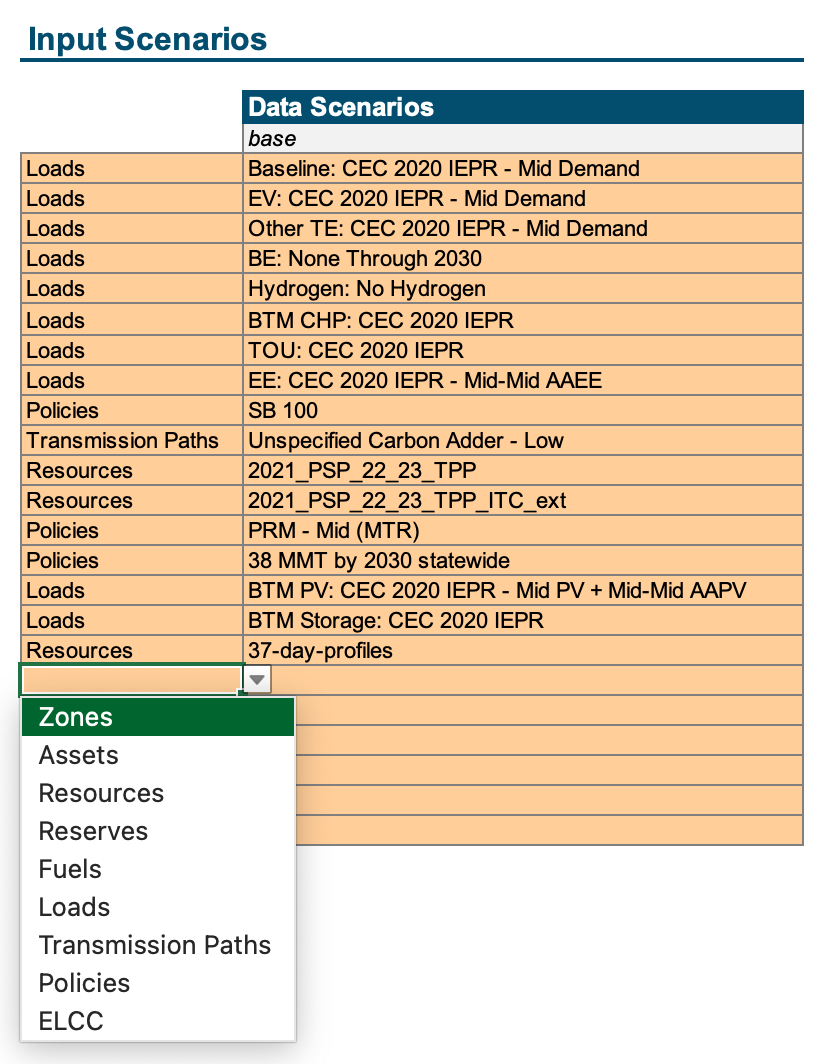Click the 'SB 100' policy cell
820x1064 pixels.
tap(522, 410)
